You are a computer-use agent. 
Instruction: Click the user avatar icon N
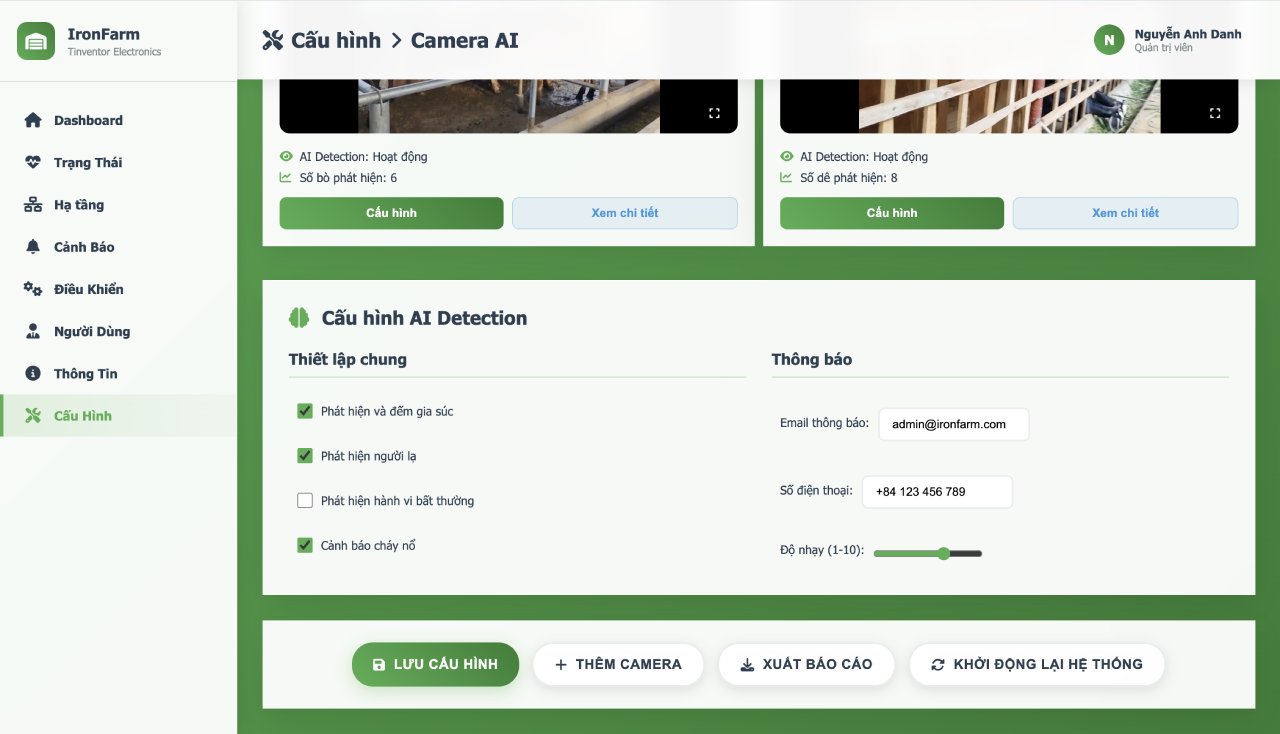(1108, 40)
